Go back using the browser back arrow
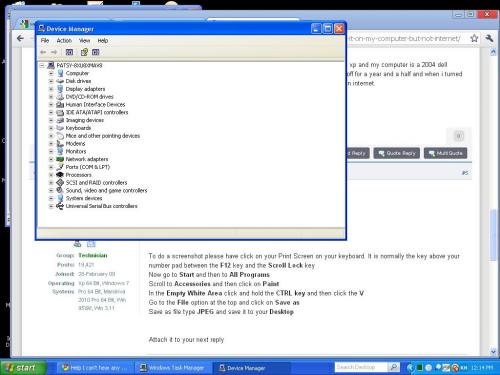 click(20, 39)
